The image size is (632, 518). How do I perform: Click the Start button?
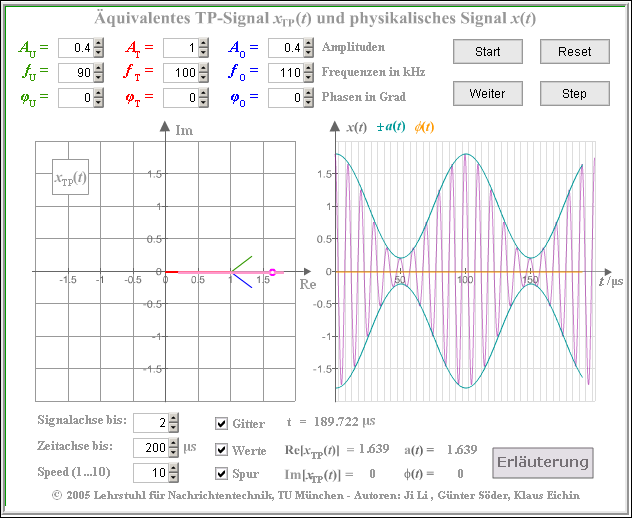[487, 51]
